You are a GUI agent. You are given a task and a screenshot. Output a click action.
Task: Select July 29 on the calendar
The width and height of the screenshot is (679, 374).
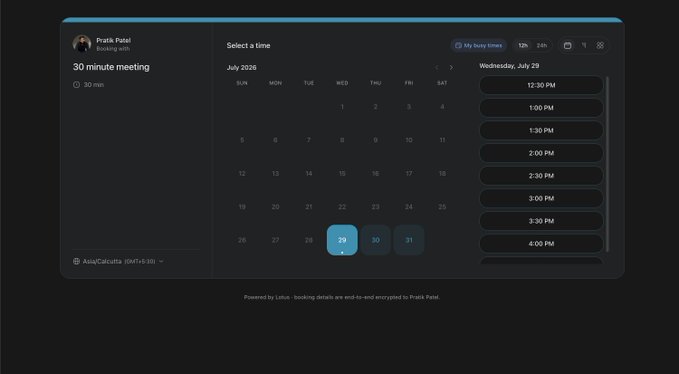342,240
